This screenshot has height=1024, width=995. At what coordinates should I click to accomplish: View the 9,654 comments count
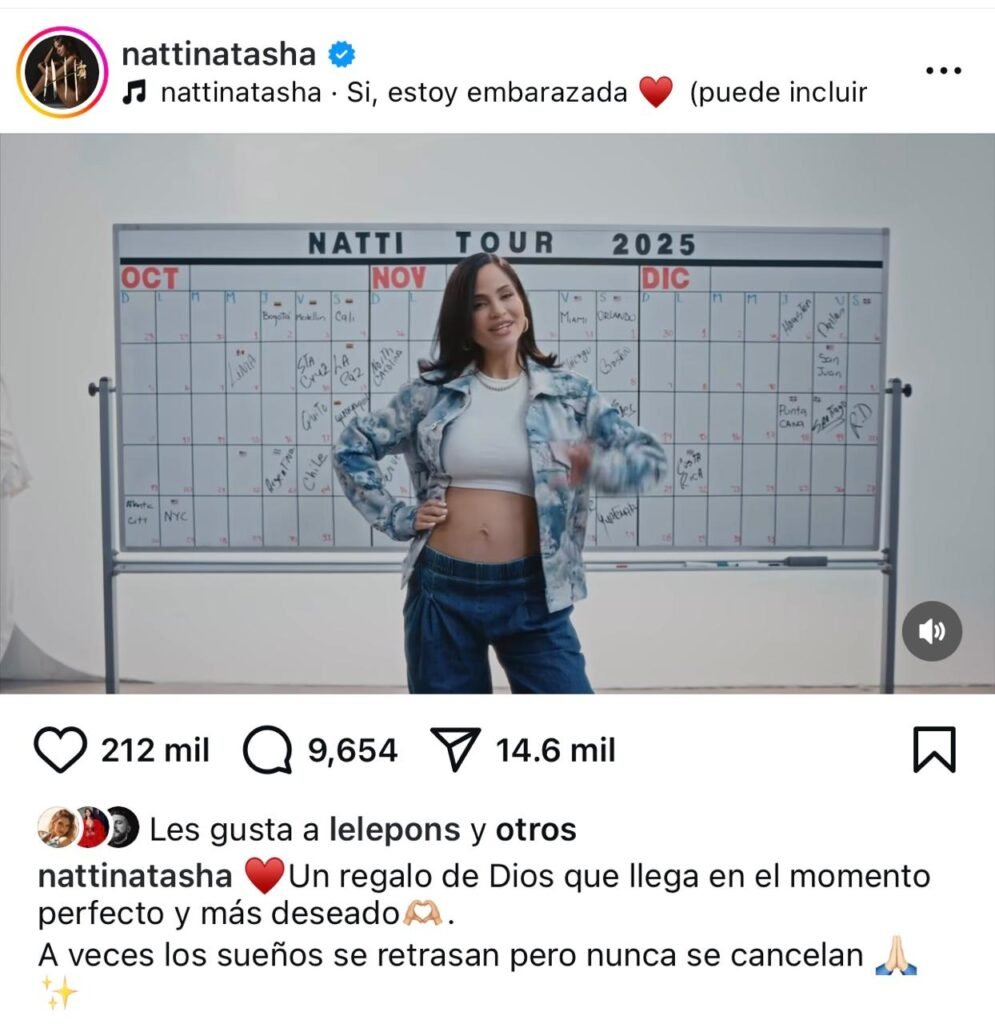click(x=353, y=750)
